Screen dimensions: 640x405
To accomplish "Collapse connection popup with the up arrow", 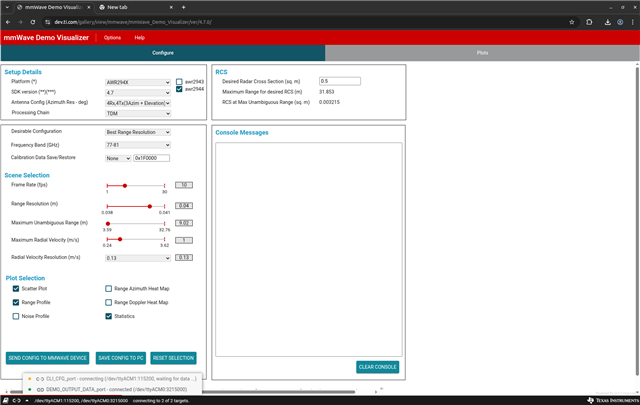I will [x=27, y=401].
